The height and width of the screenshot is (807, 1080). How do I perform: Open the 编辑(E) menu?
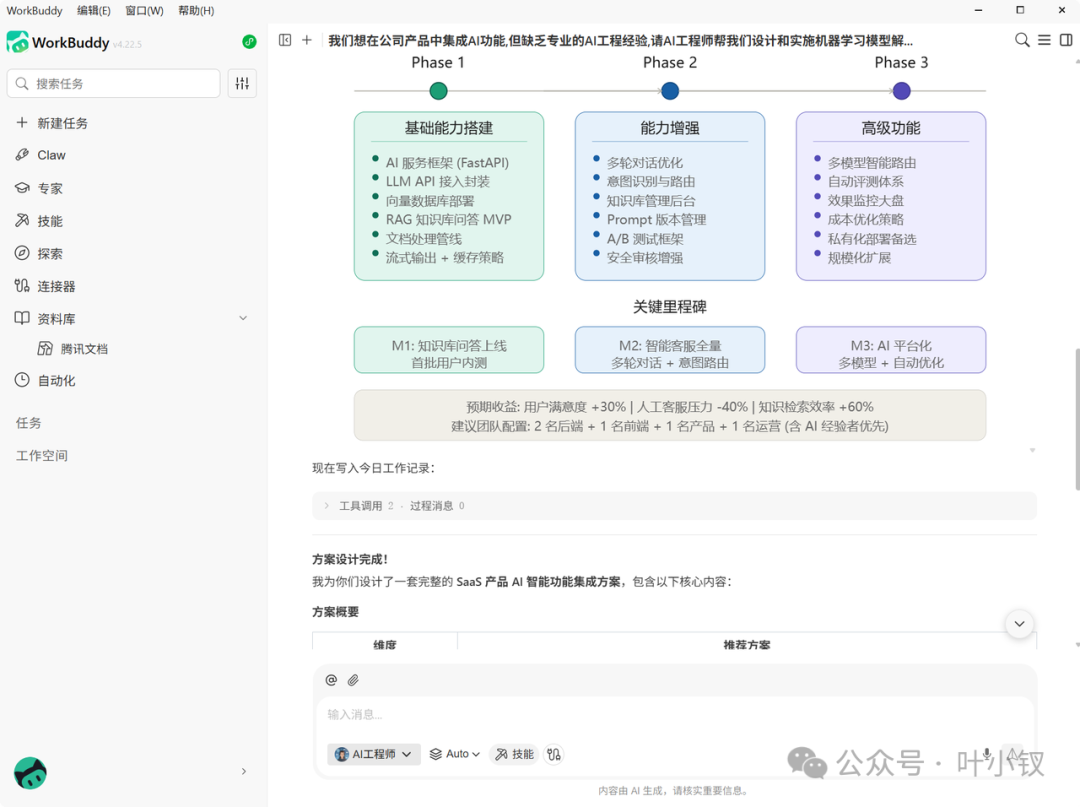coord(94,10)
